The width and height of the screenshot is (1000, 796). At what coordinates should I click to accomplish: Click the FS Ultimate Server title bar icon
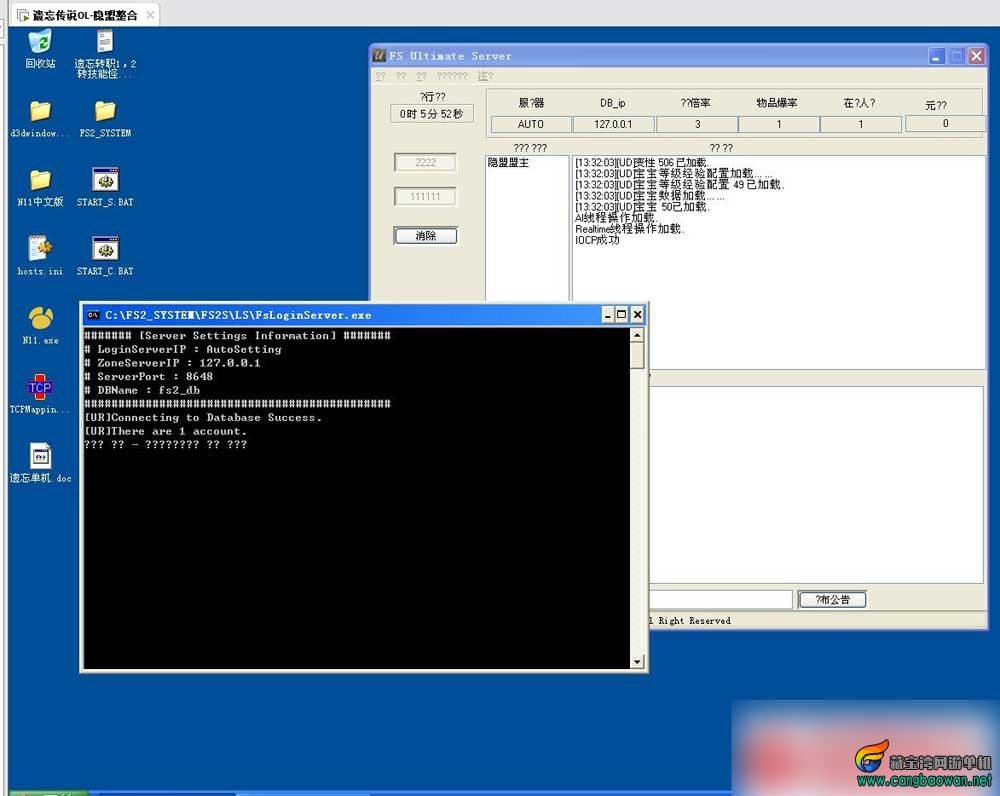pyautogui.click(x=379, y=55)
